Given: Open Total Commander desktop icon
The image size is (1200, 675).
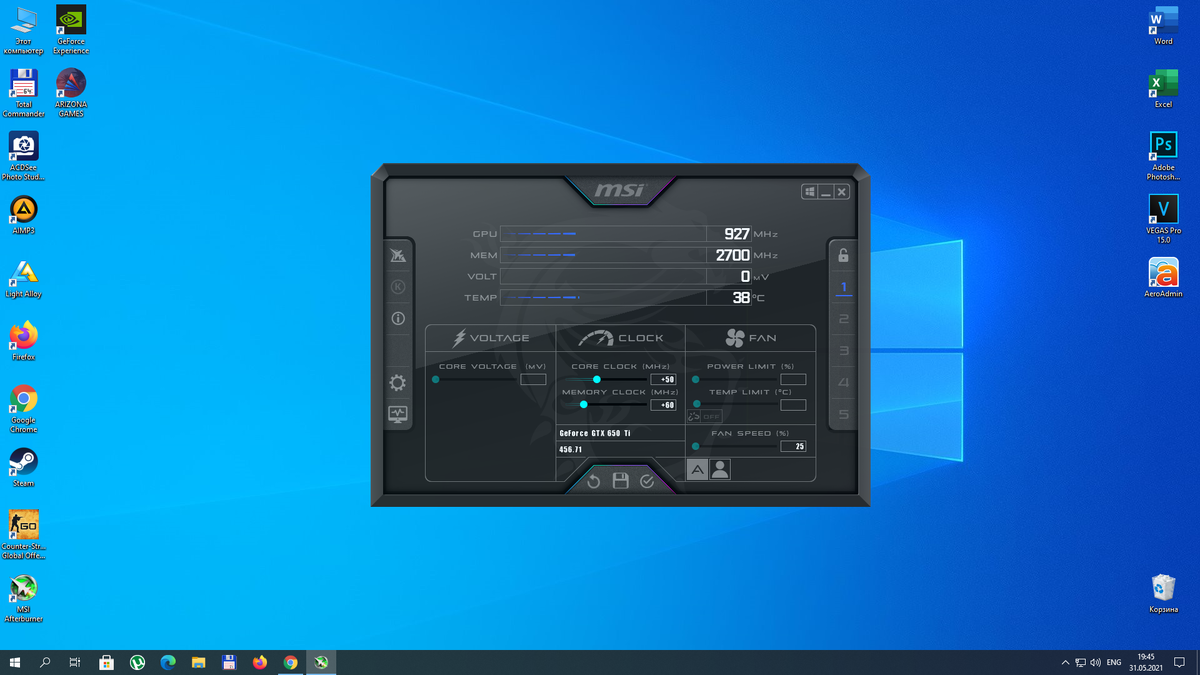Looking at the screenshot, I should tap(24, 93).
